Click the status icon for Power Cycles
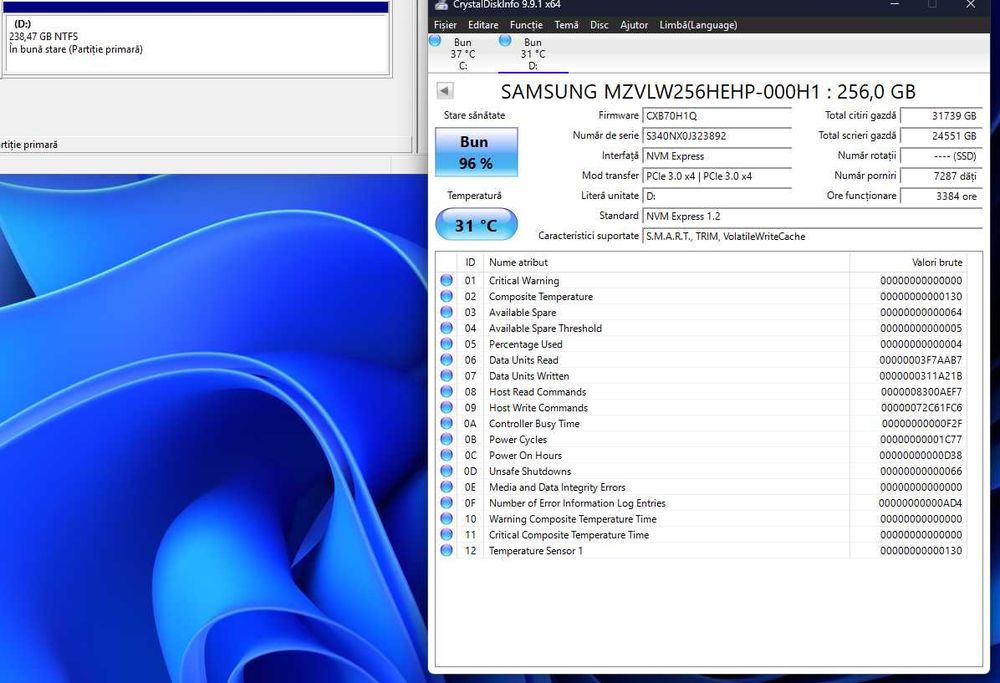Viewport: 1000px width, 683px height. coord(446,439)
